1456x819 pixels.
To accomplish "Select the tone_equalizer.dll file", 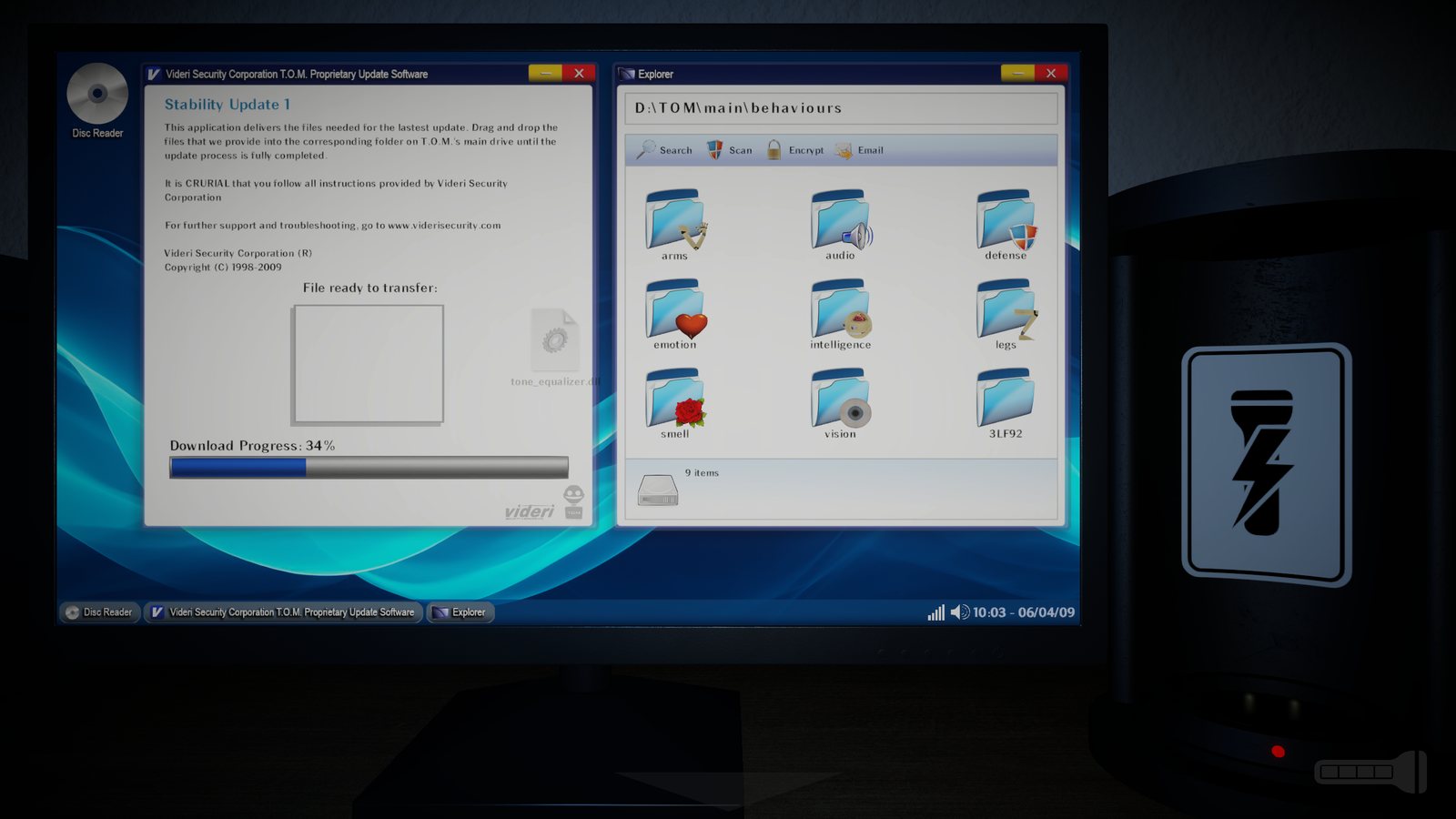I will click(555, 348).
